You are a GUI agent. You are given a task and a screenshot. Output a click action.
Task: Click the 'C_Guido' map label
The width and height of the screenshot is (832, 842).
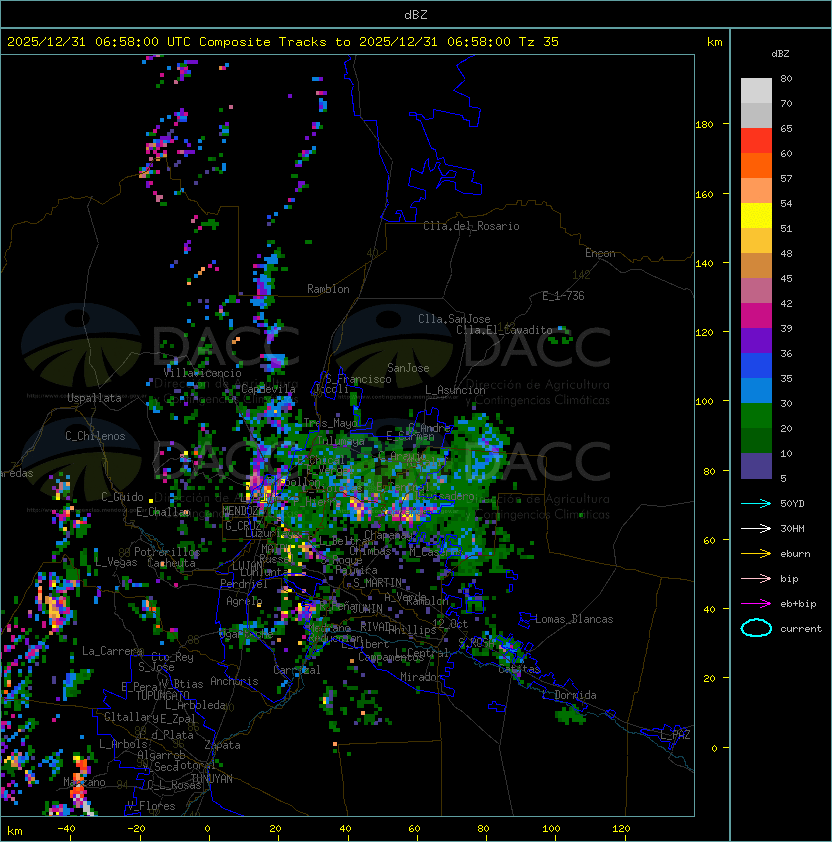[x=122, y=497]
